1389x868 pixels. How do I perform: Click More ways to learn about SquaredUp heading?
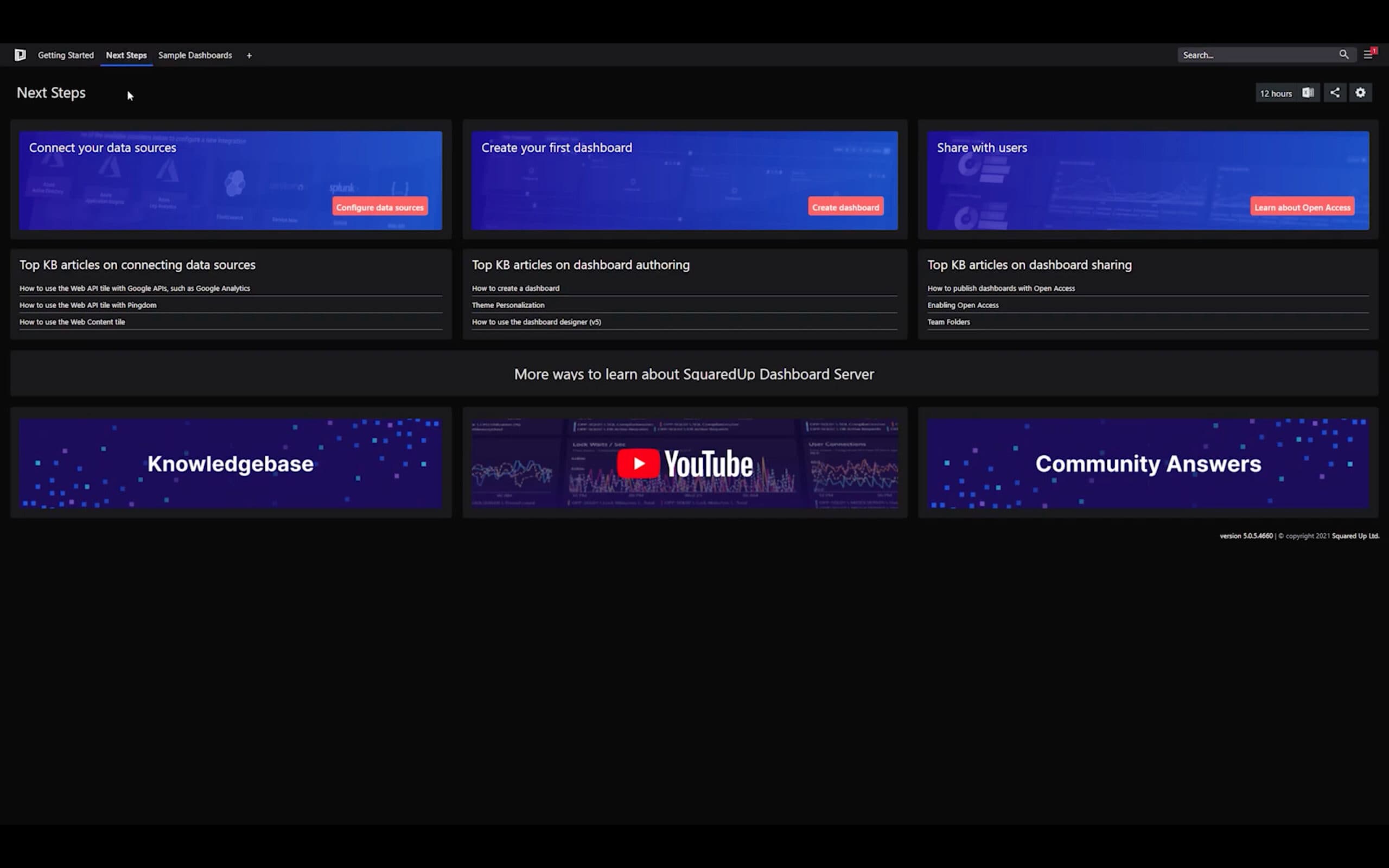[x=694, y=374]
